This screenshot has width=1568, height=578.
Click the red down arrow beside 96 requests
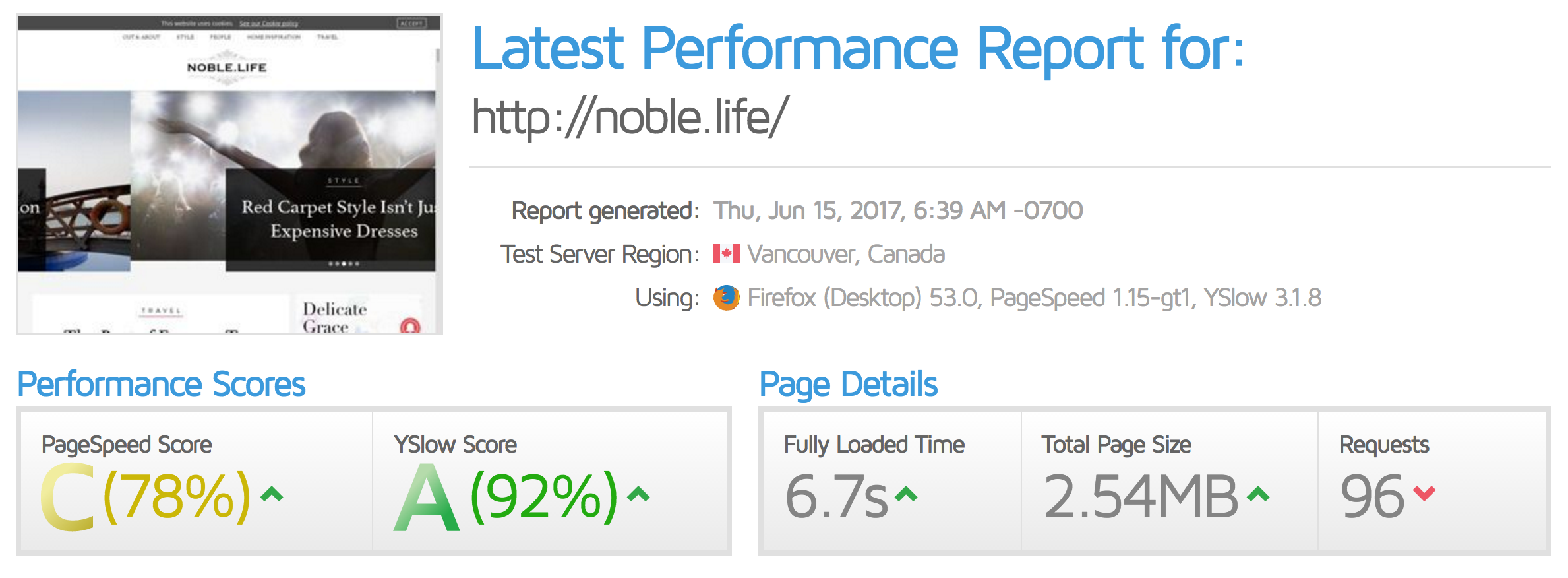point(1424,493)
